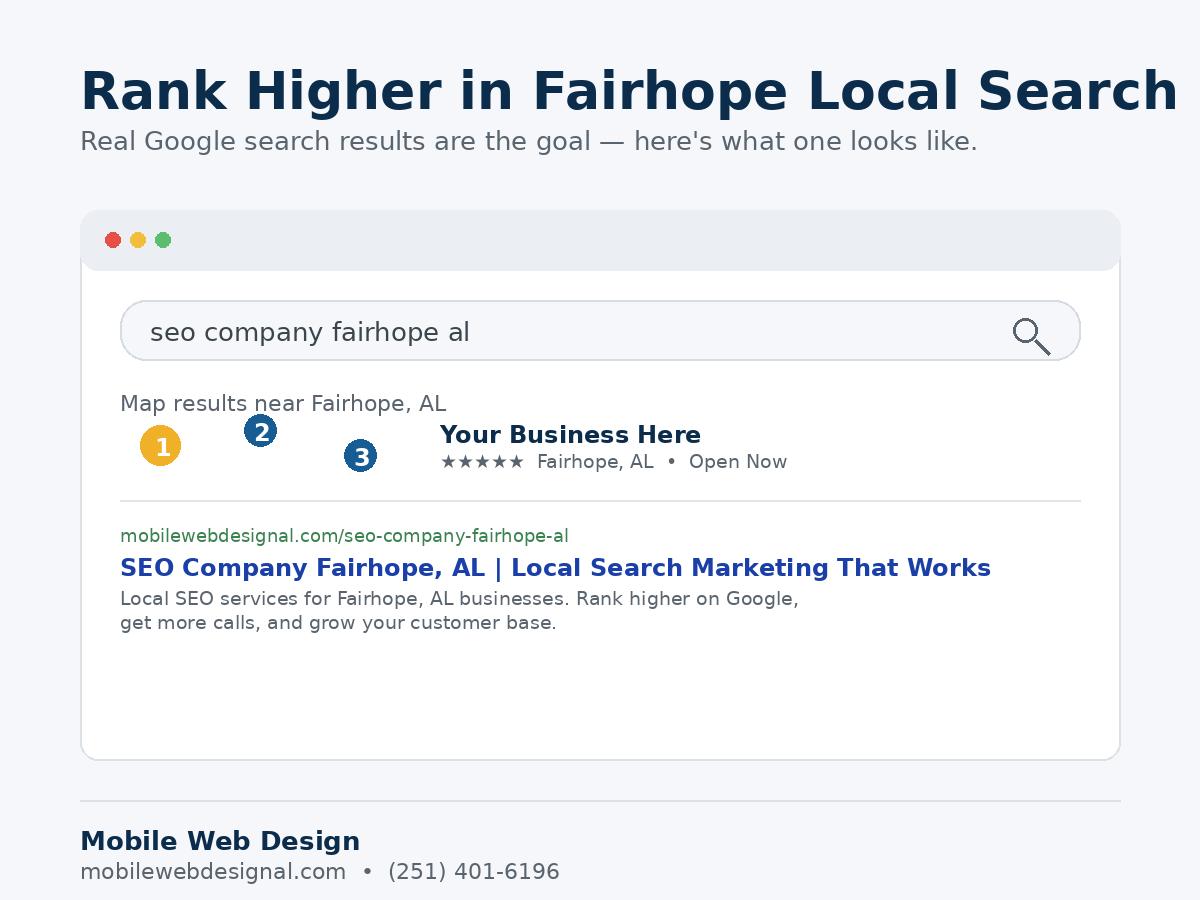Click the phone number (251) 401-6196

click(x=474, y=872)
